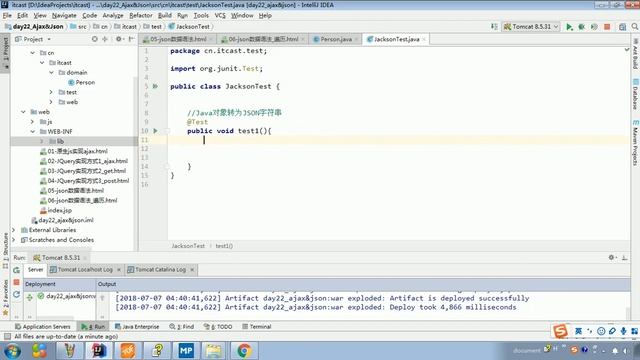Start debugging with the bug icon
Viewport: 640px width, 360px height.
pos(582,27)
